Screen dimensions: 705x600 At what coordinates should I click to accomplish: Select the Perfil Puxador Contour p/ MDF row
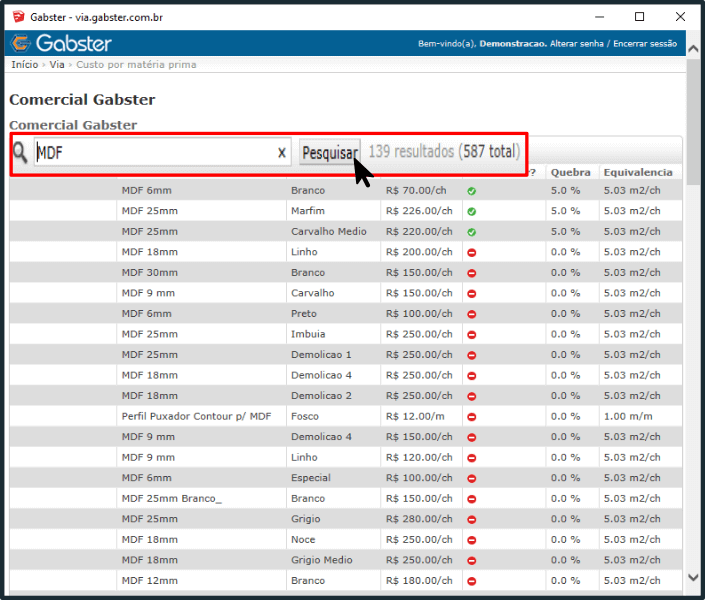(x=346, y=416)
